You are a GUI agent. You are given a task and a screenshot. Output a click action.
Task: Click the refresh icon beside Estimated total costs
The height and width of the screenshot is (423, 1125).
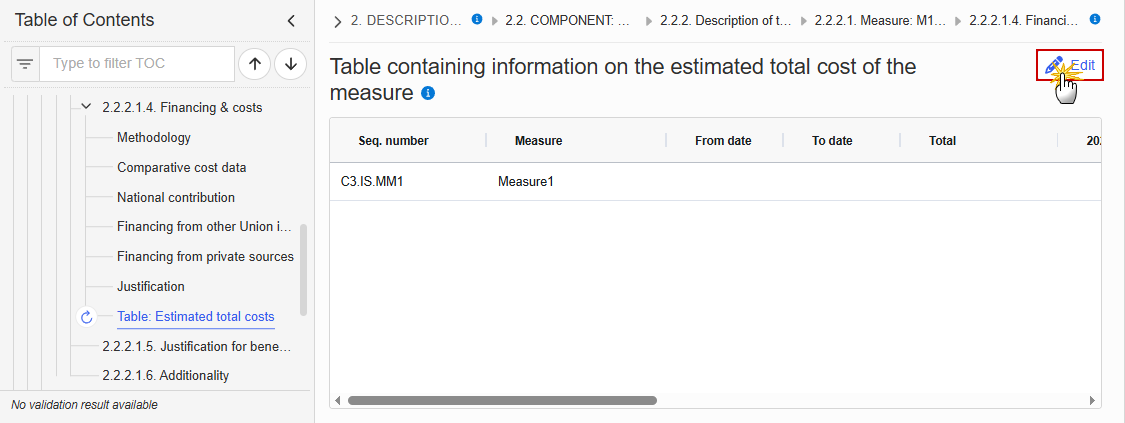(x=86, y=317)
